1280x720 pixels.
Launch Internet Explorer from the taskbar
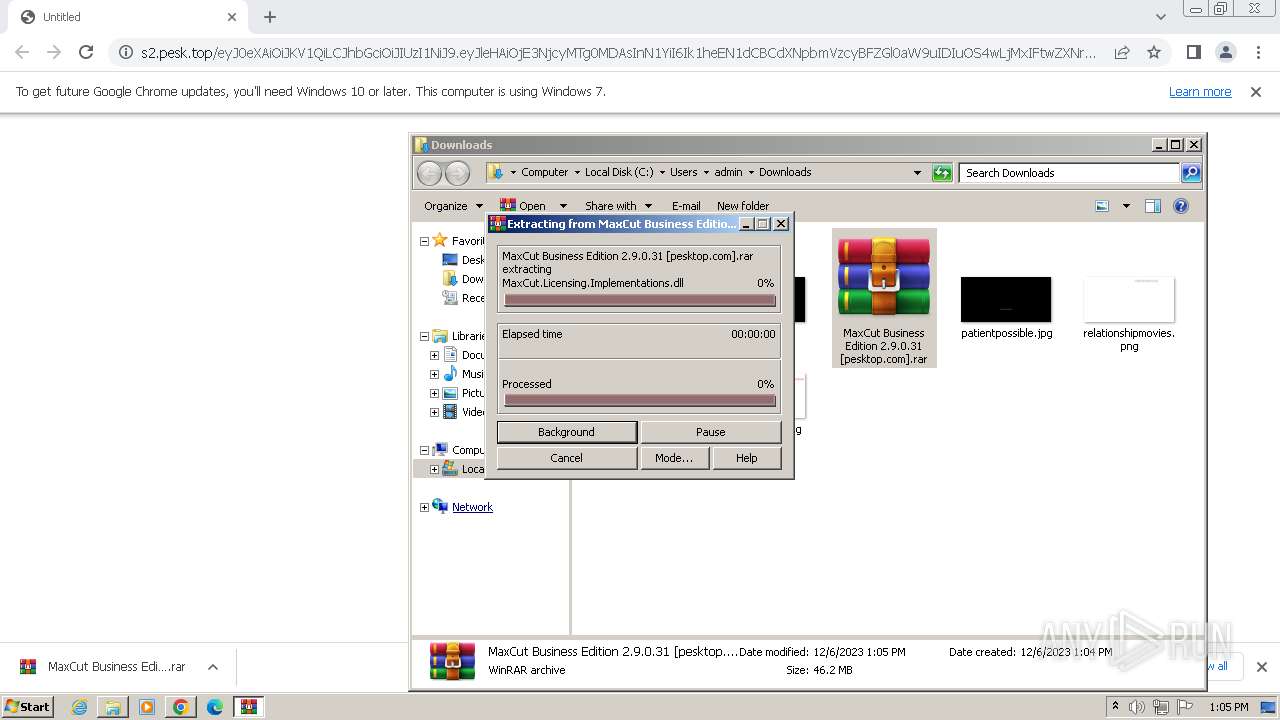[79, 707]
